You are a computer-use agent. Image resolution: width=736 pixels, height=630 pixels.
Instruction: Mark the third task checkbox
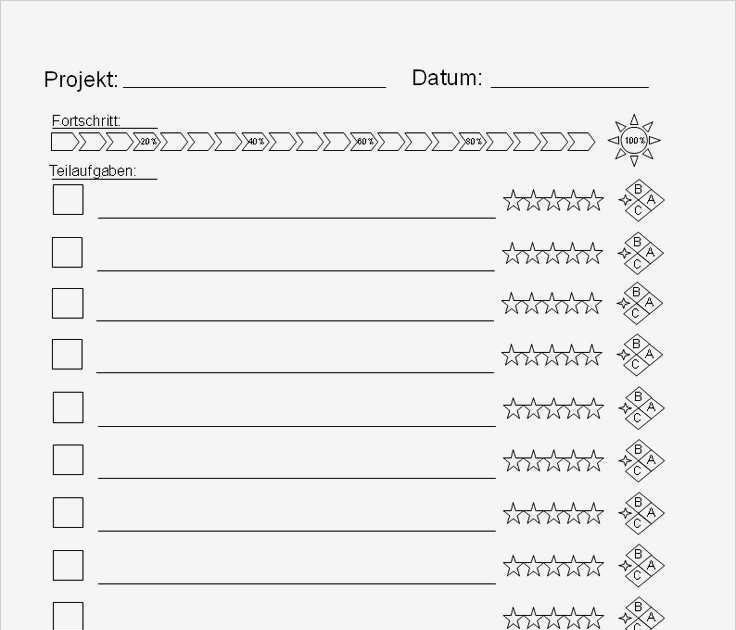tap(68, 303)
